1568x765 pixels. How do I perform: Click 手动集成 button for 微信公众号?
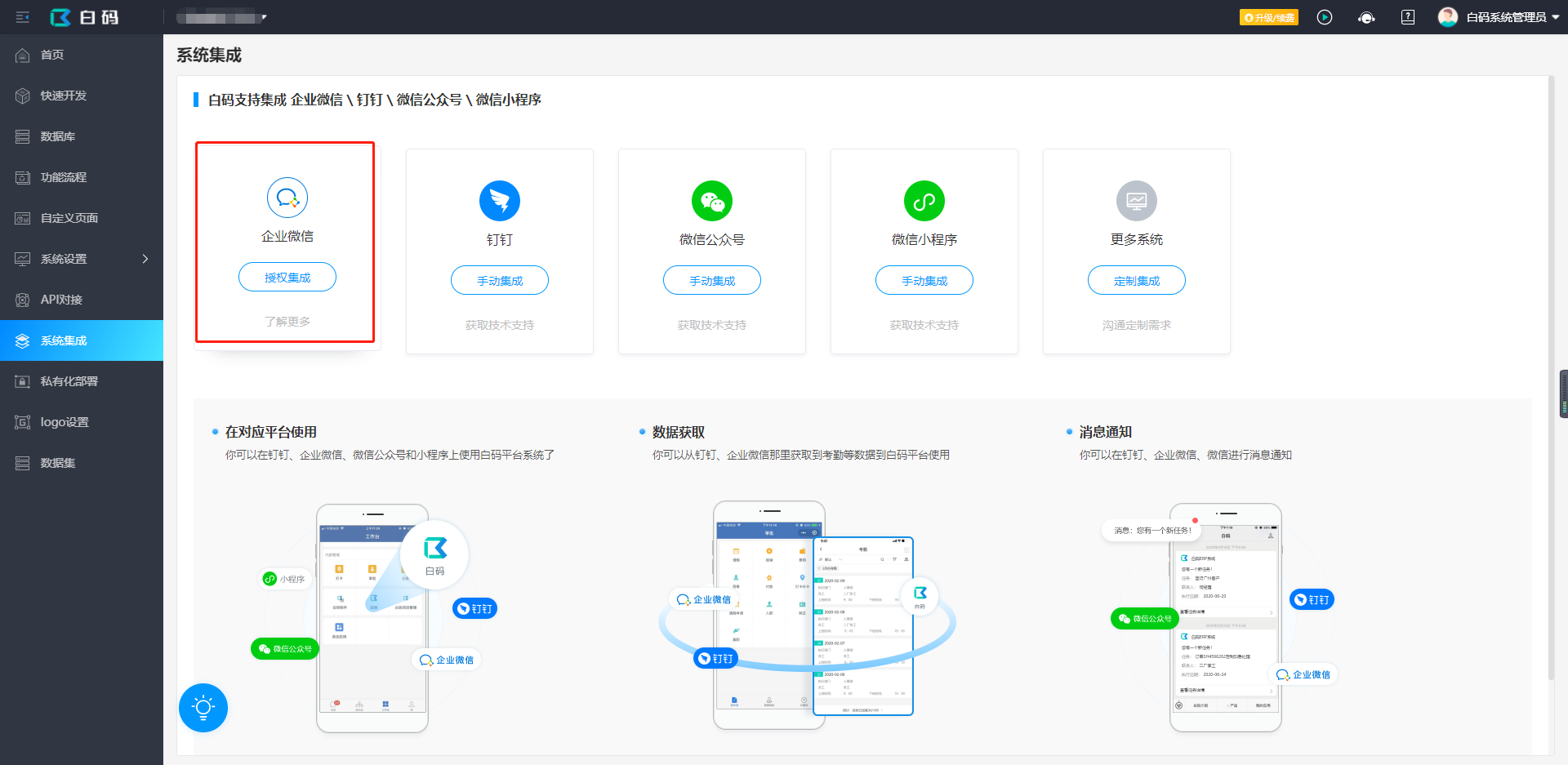[x=712, y=280]
